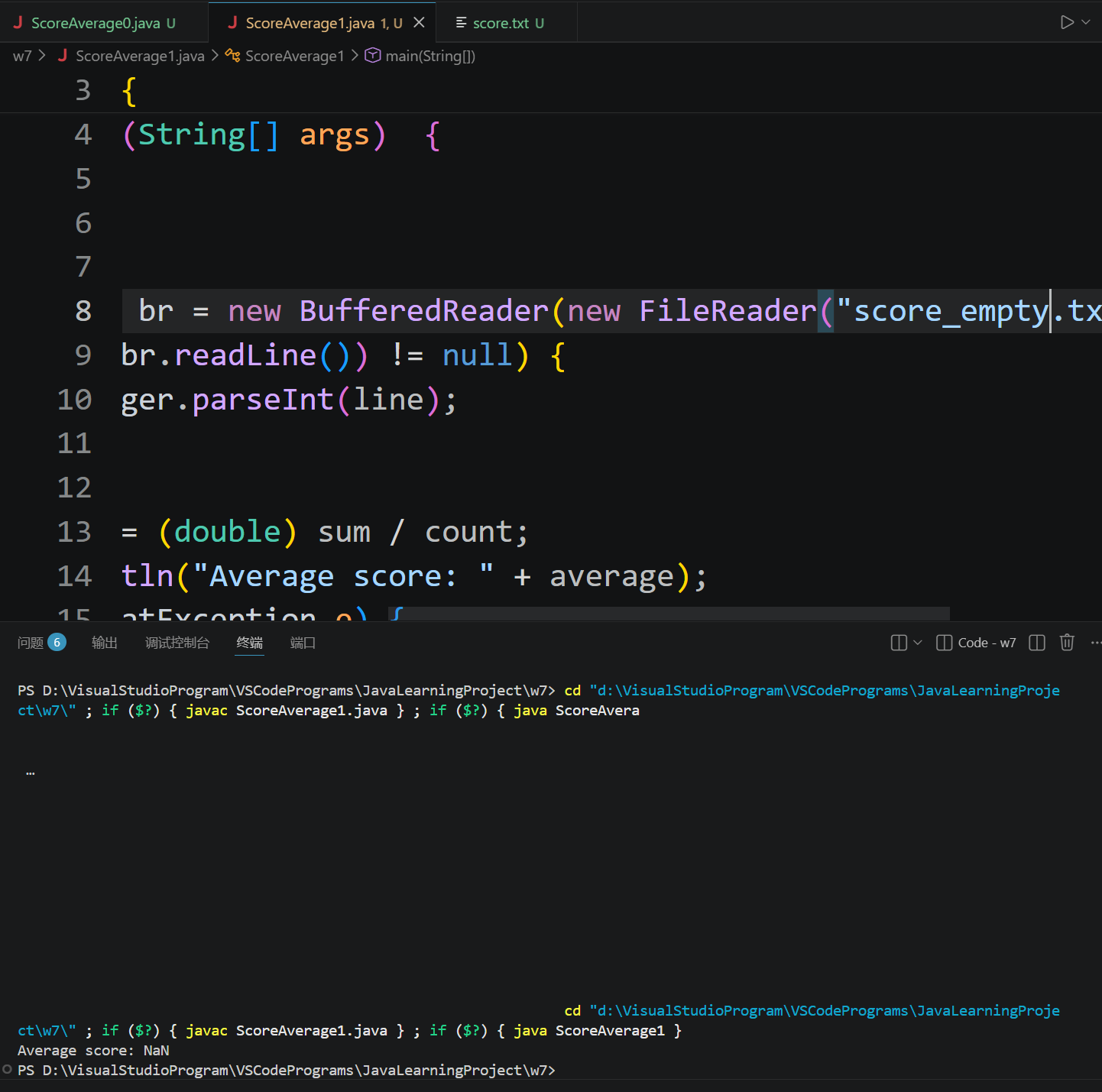Select the 终端 terminal tab
This screenshot has width=1102, height=1092.
[x=250, y=643]
